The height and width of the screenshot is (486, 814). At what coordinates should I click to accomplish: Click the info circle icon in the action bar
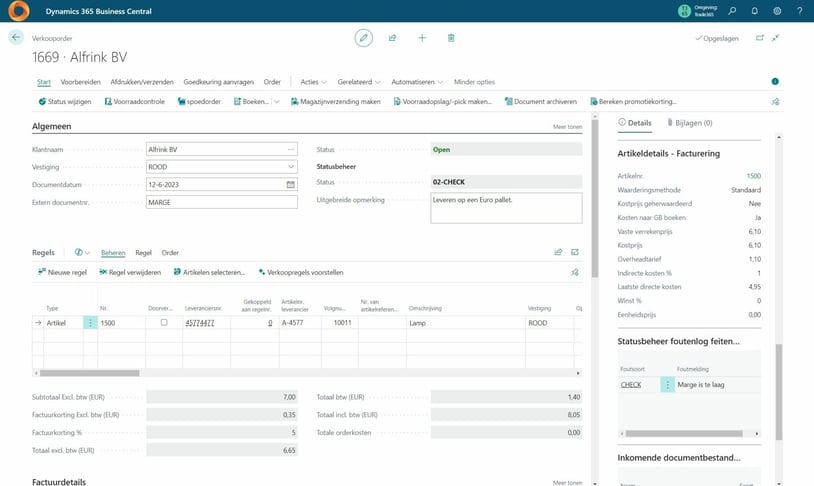[x=775, y=82]
